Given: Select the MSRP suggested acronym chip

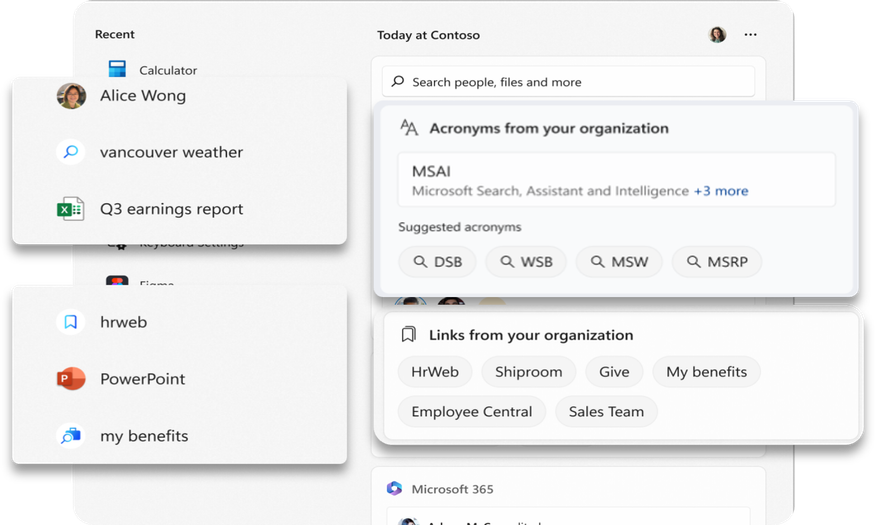Looking at the screenshot, I should [716, 262].
